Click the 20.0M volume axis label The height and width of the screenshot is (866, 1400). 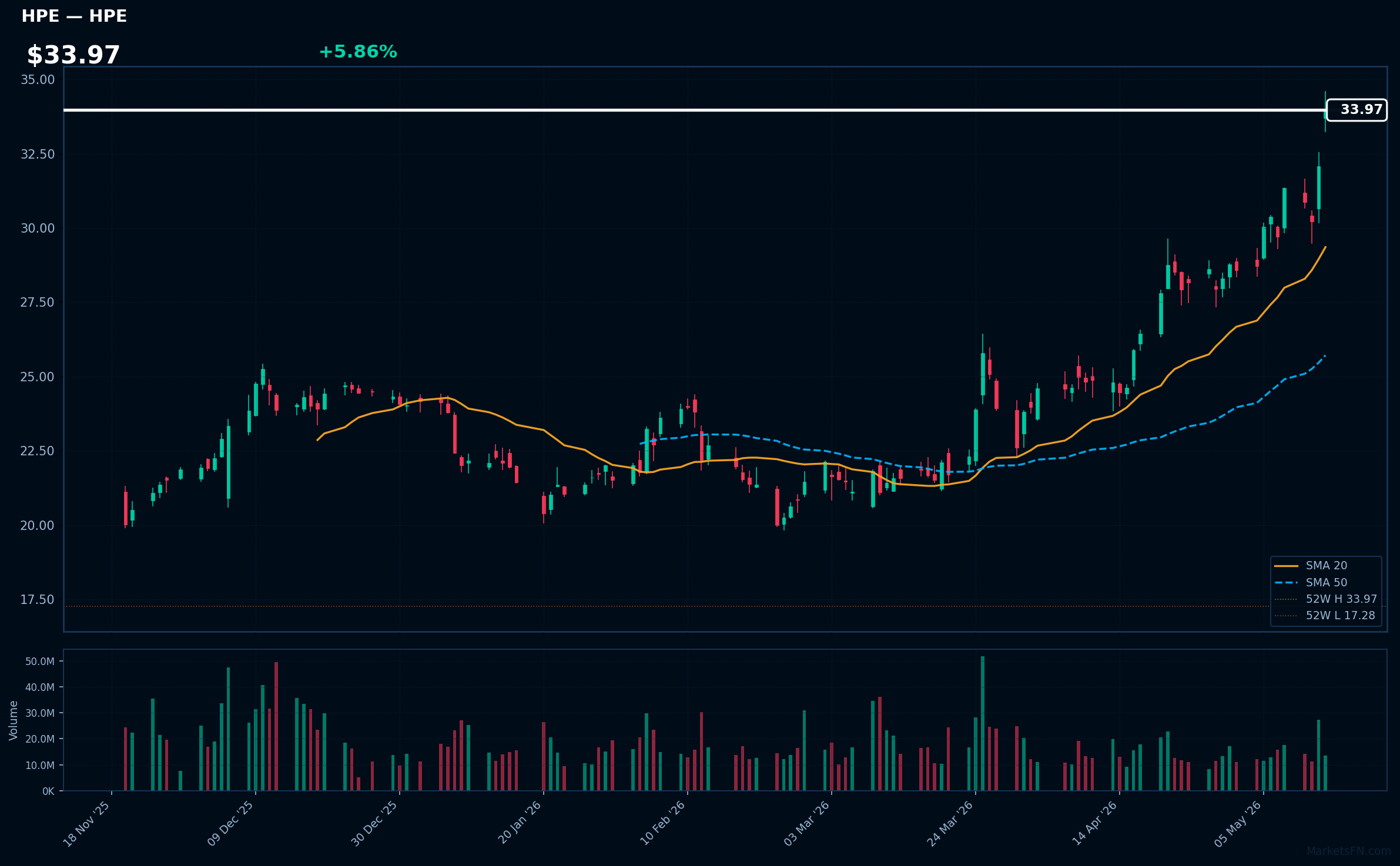[40, 739]
